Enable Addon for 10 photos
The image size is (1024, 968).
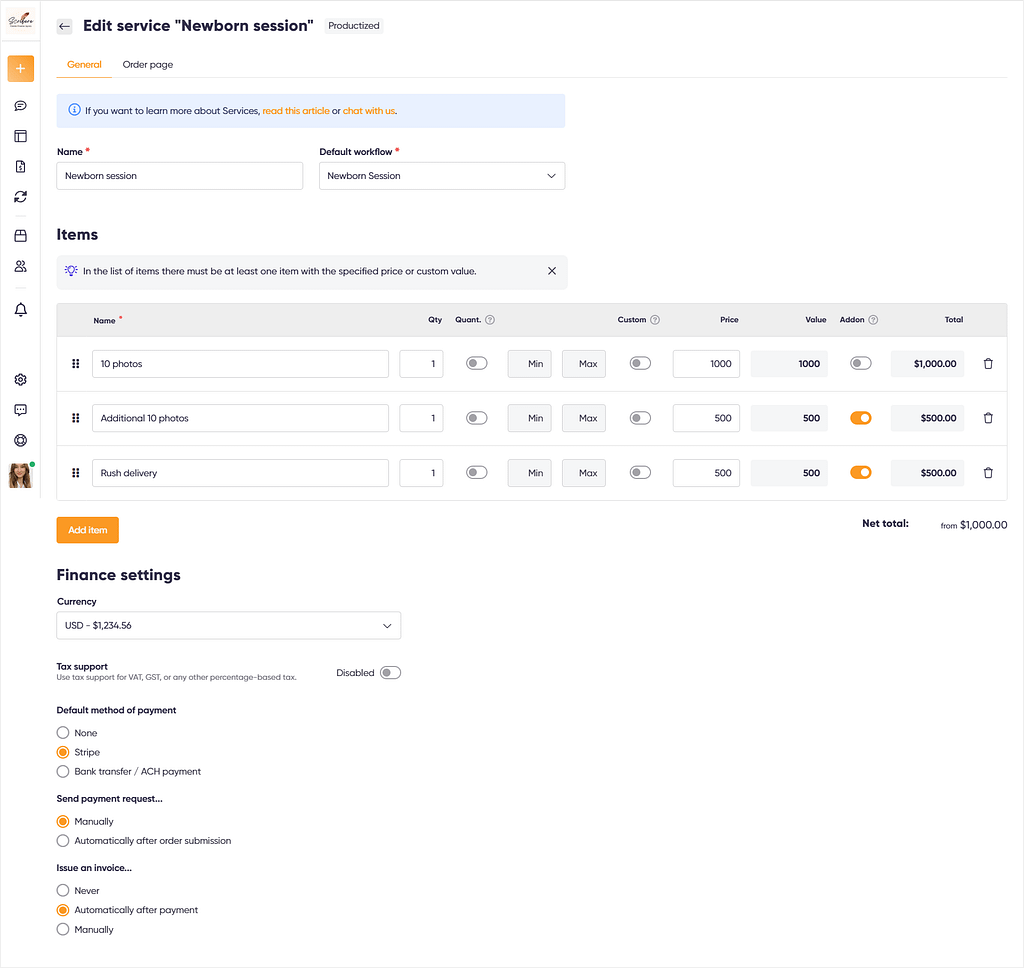(x=861, y=363)
